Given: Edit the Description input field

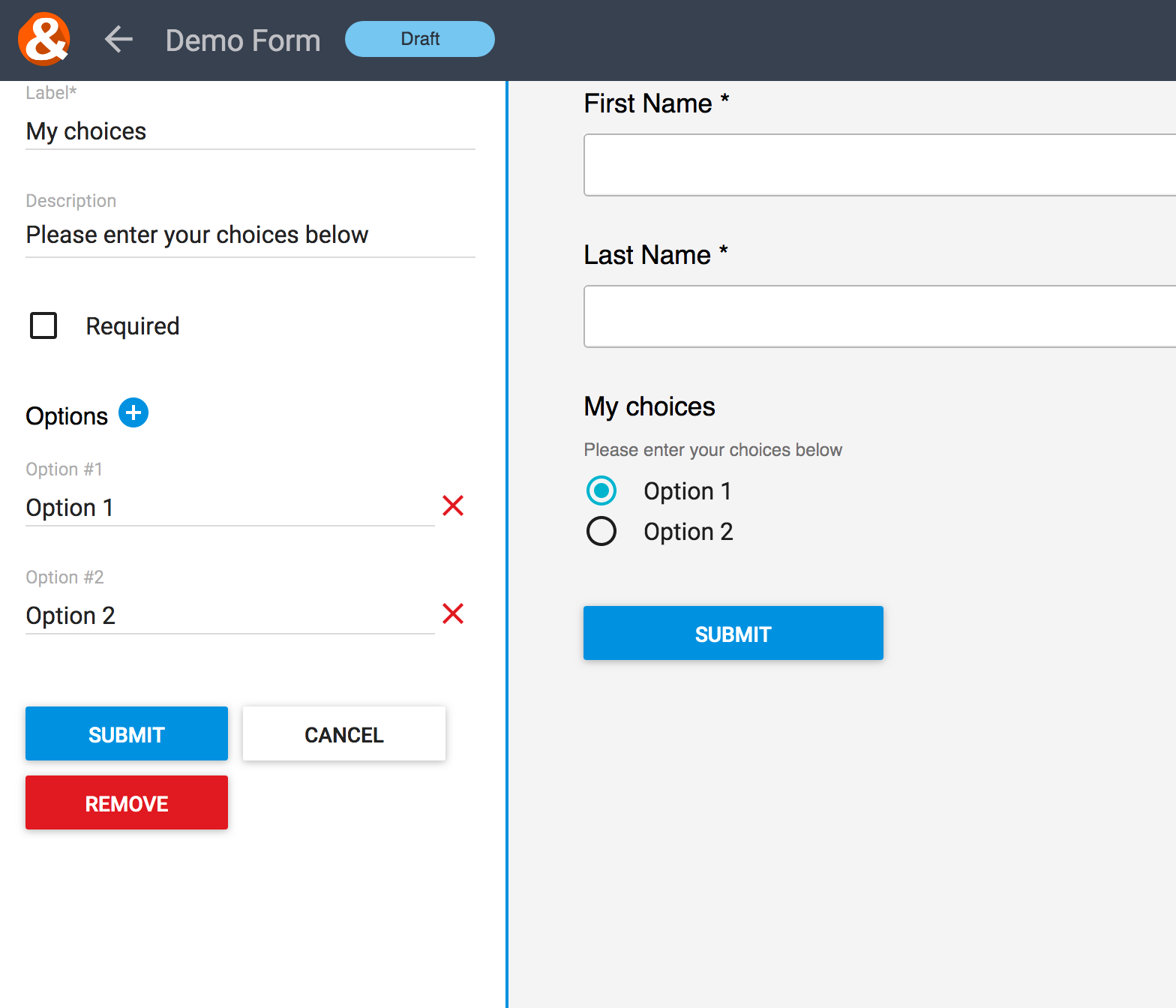Looking at the screenshot, I should click(x=250, y=235).
